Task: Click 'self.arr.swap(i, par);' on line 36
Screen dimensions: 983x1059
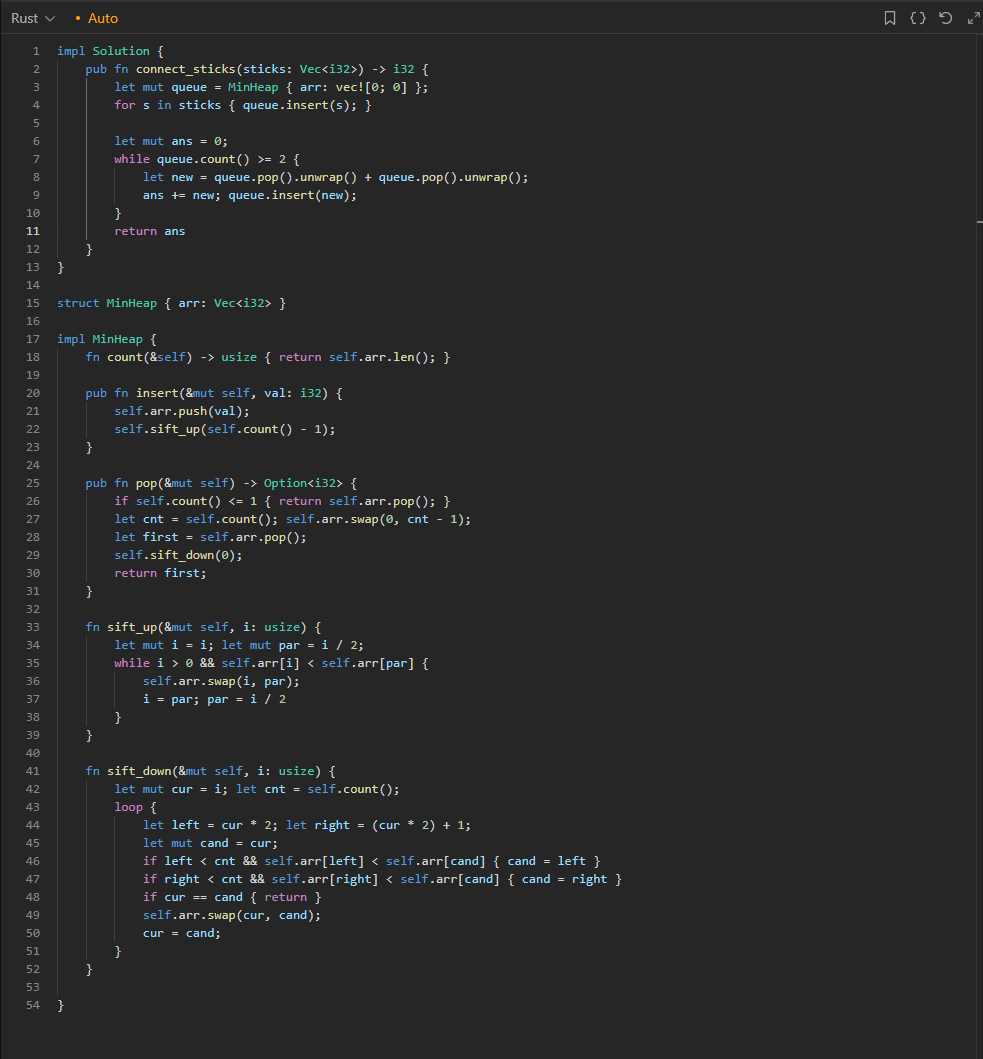Action: [221, 681]
